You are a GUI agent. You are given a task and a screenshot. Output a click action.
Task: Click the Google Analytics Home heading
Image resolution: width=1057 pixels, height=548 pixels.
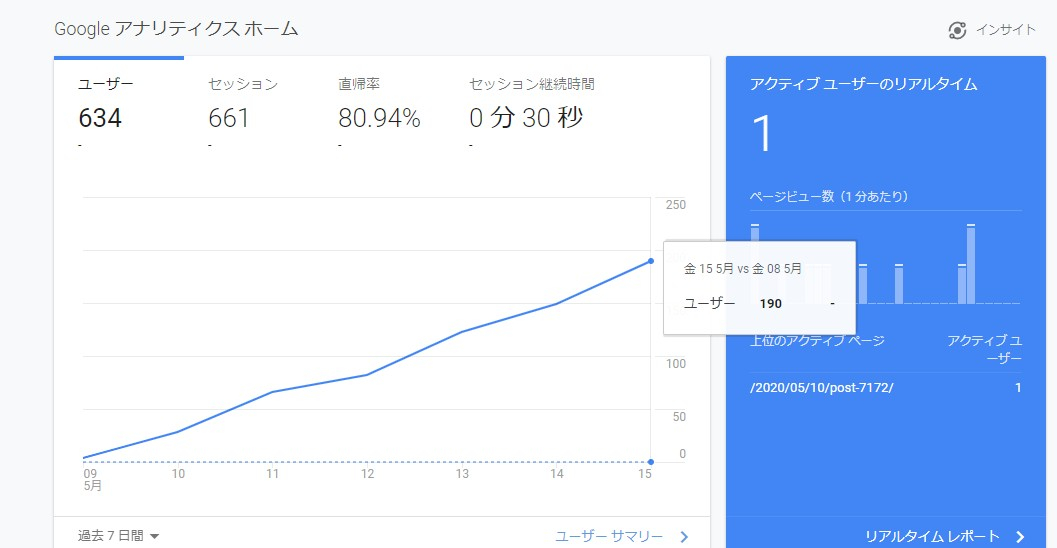pyautogui.click(x=176, y=29)
